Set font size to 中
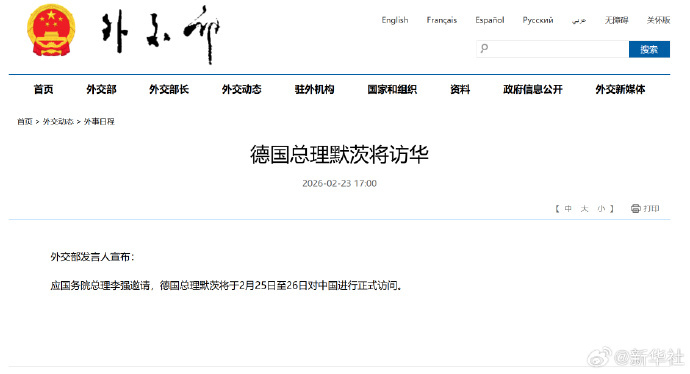690x374 pixels. coord(568,209)
